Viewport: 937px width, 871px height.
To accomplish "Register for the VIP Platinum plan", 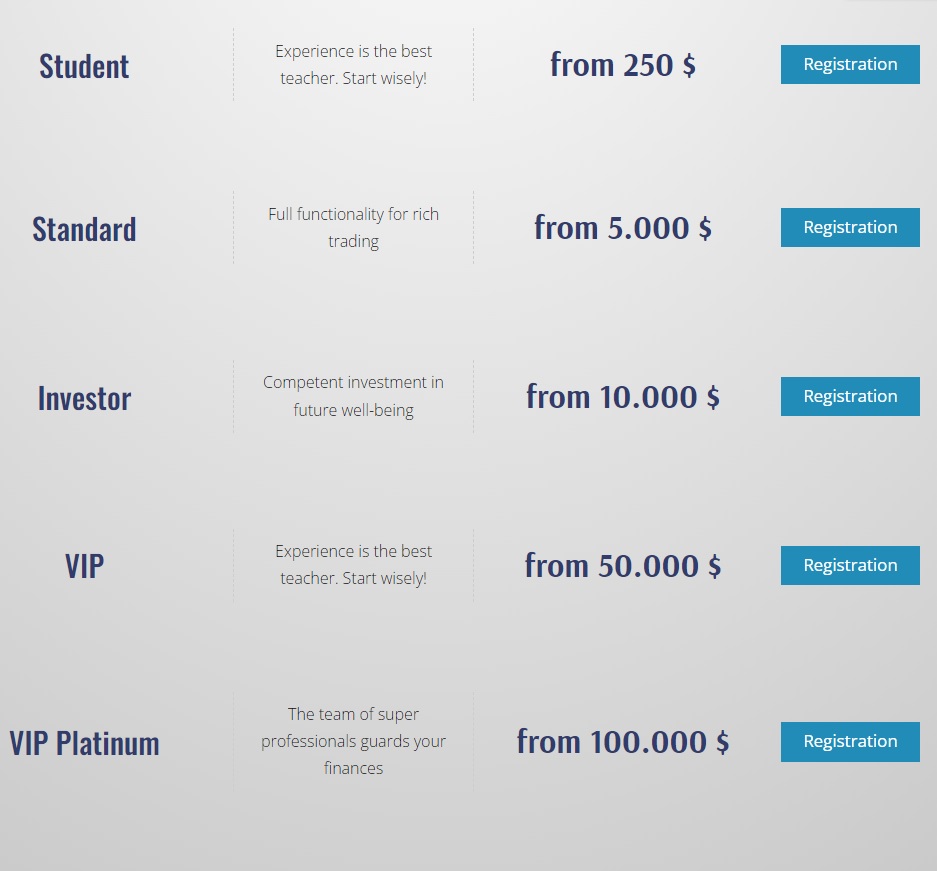I will click(x=850, y=742).
